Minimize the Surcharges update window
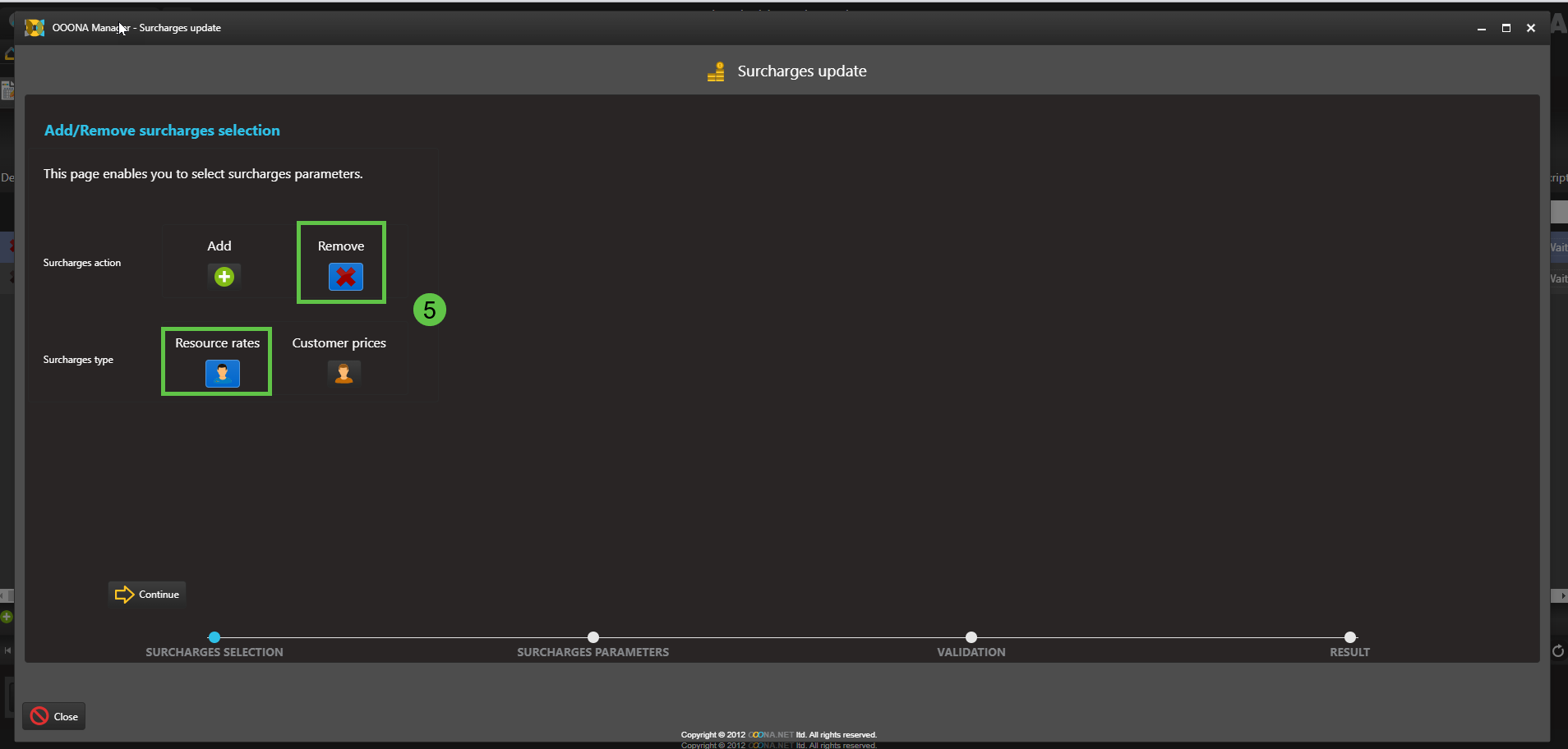1568x749 pixels. pos(1482,28)
